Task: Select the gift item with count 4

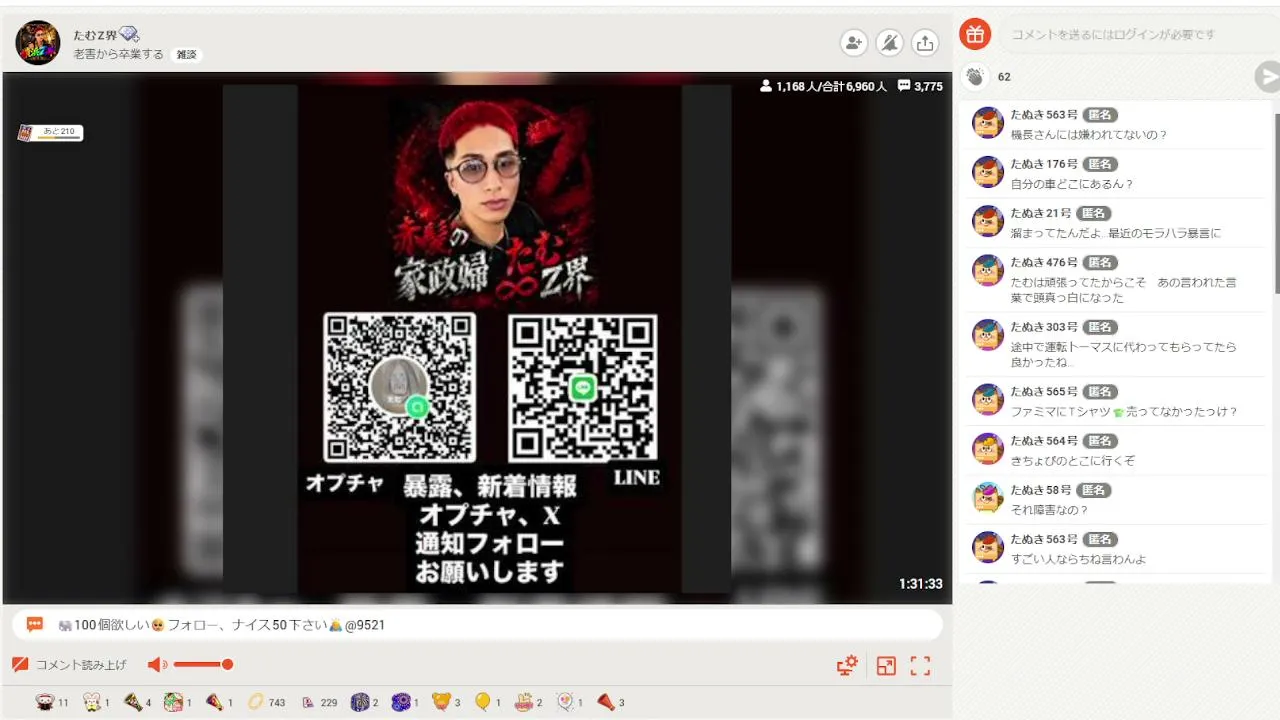Action: [137, 702]
